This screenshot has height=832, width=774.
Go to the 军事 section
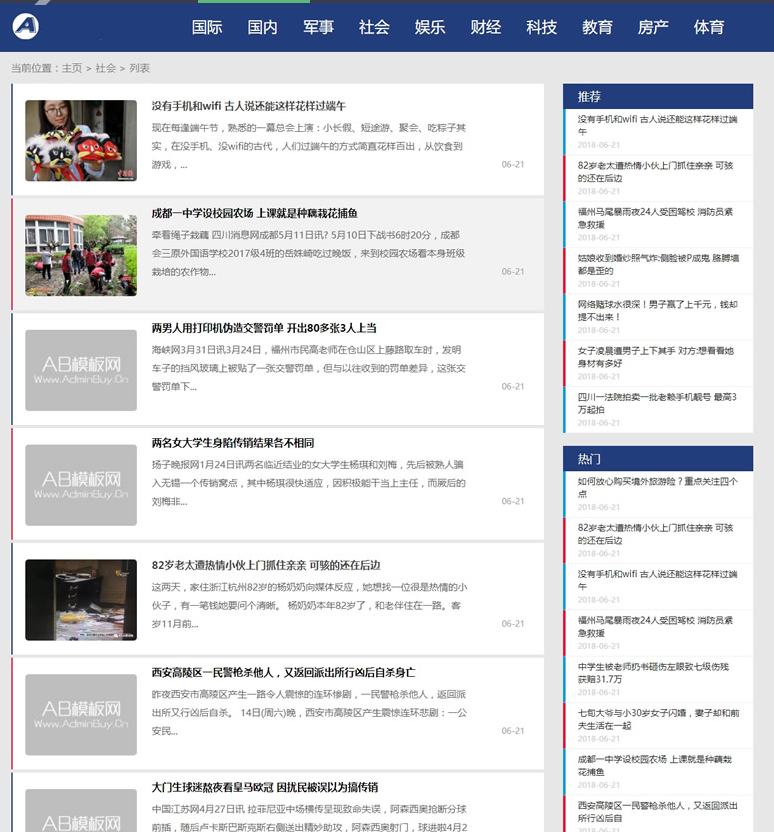click(318, 27)
